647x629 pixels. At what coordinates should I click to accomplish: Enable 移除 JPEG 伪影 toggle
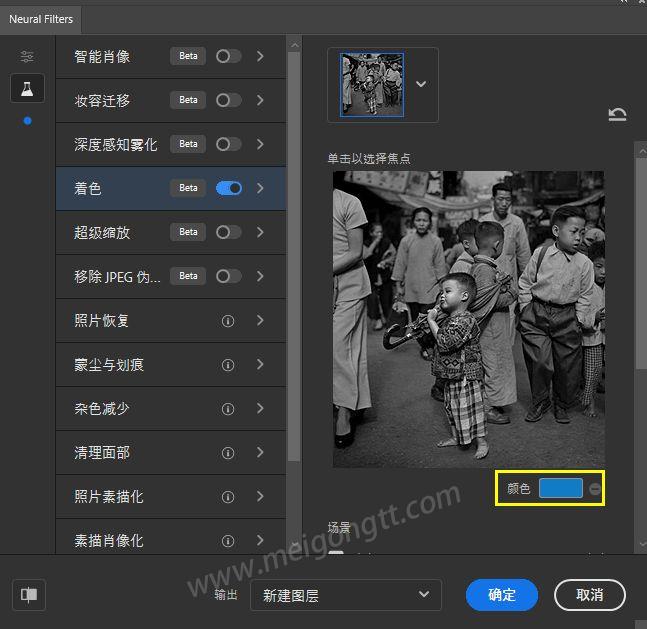(229, 276)
